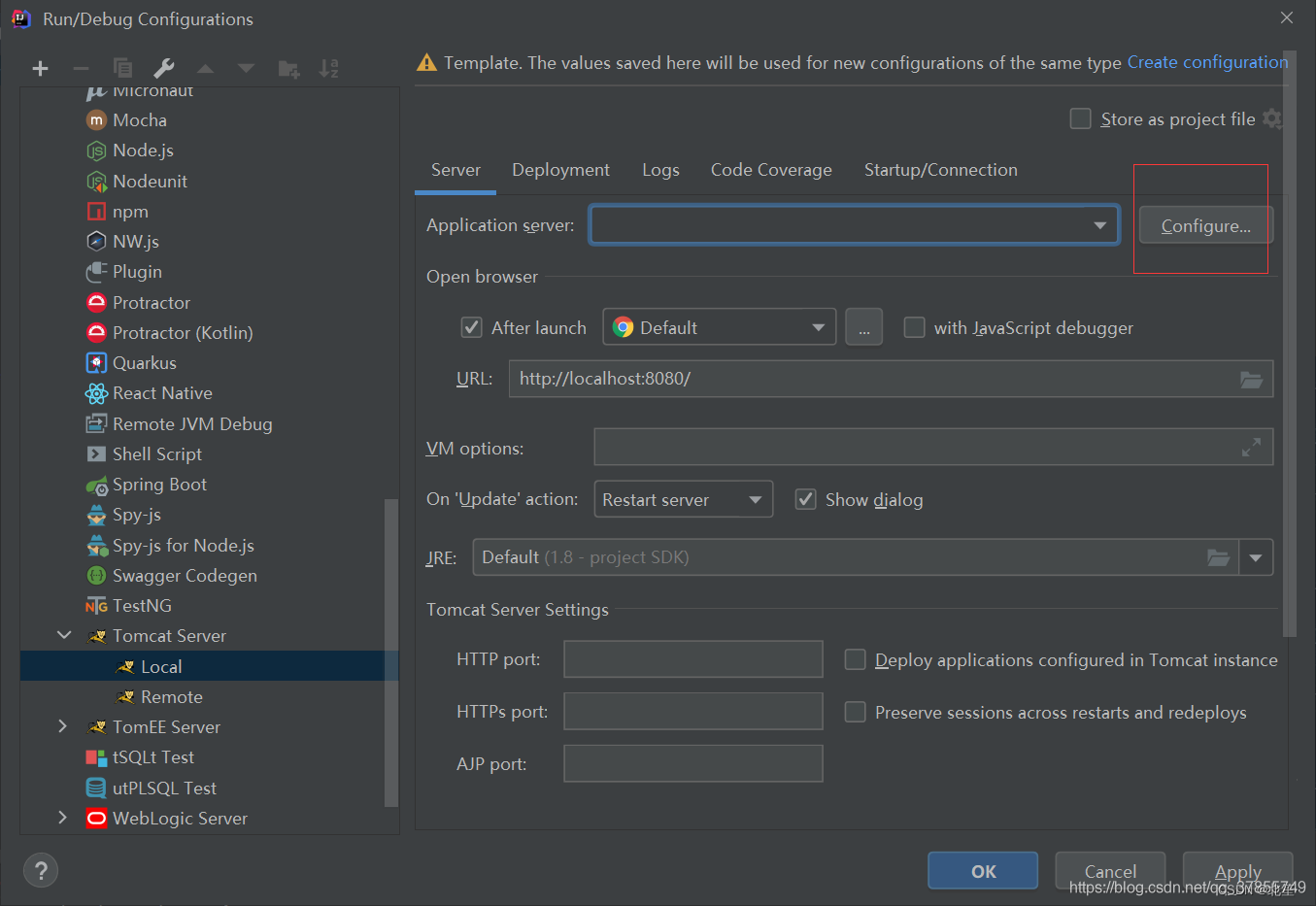This screenshot has width=1316, height=906.
Task: Check Preserve sessions across restarts and redeploys
Action: point(855,712)
